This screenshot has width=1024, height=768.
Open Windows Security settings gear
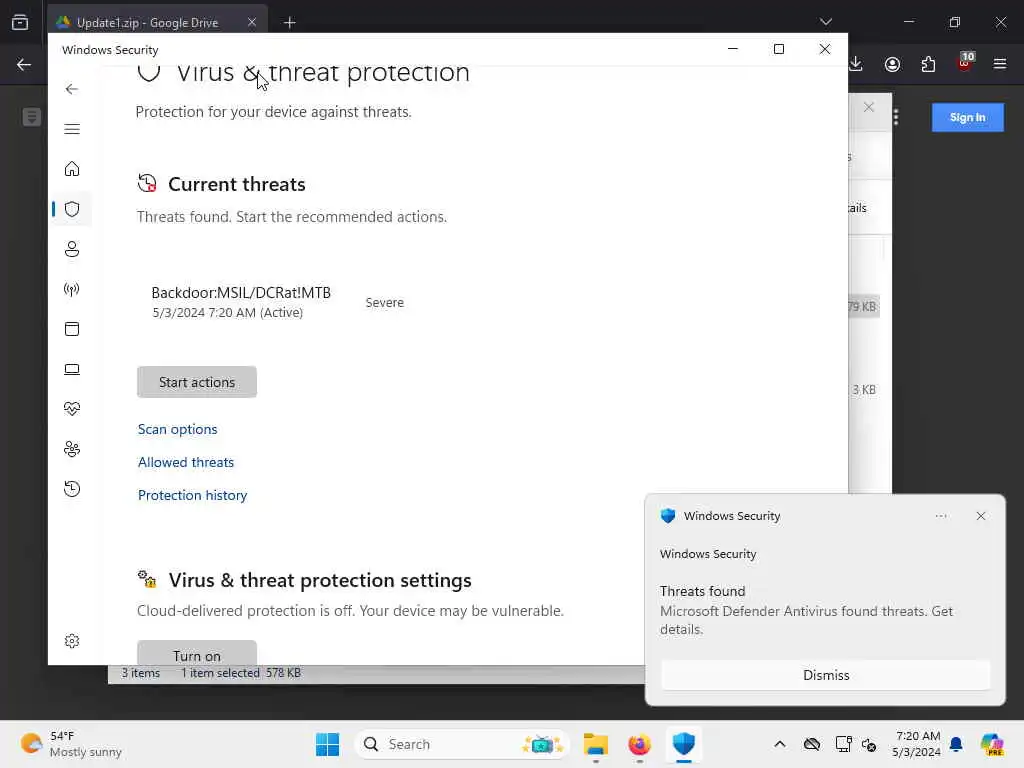pos(72,641)
